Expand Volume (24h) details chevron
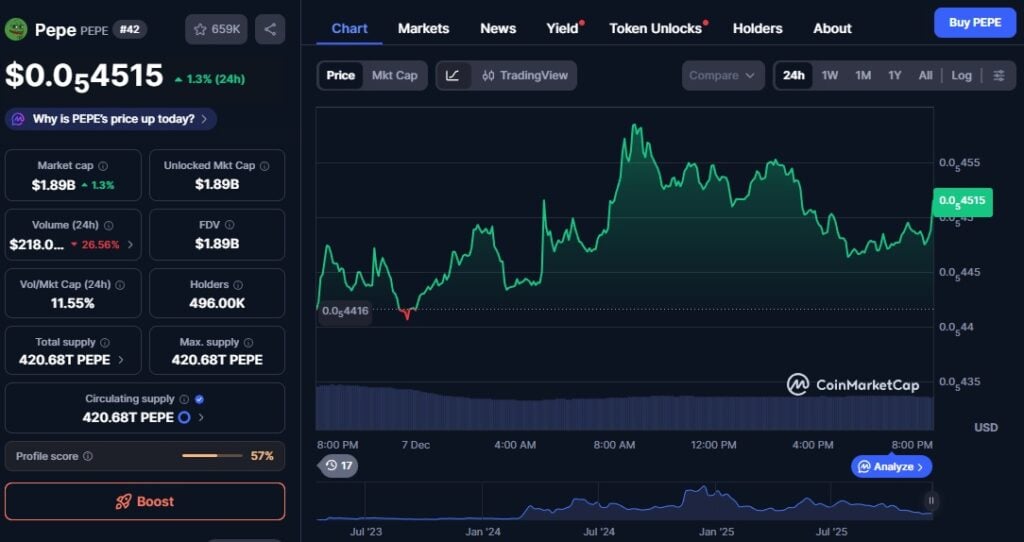The width and height of the screenshot is (1024, 542). coord(130,245)
